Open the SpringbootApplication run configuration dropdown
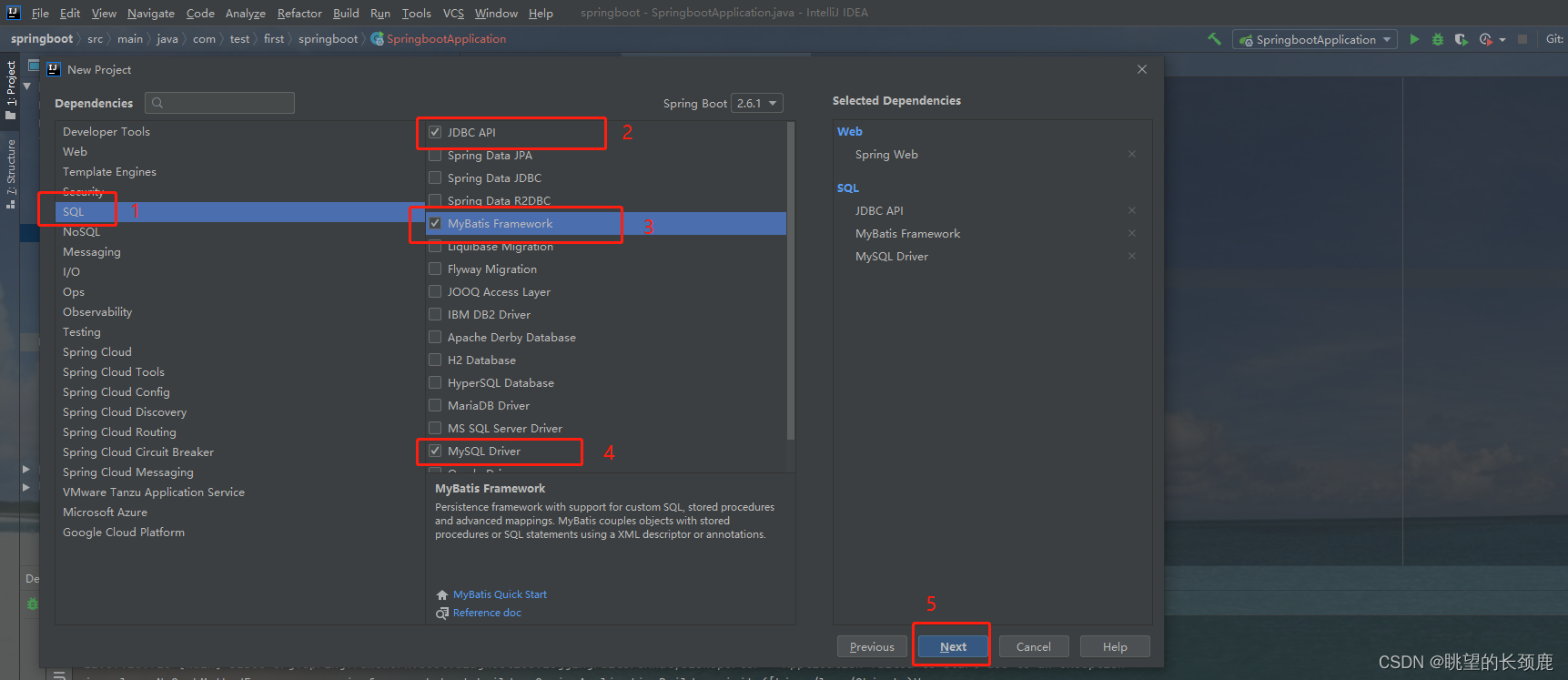Screen dimensions: 1568x680 click(1315, 39)
